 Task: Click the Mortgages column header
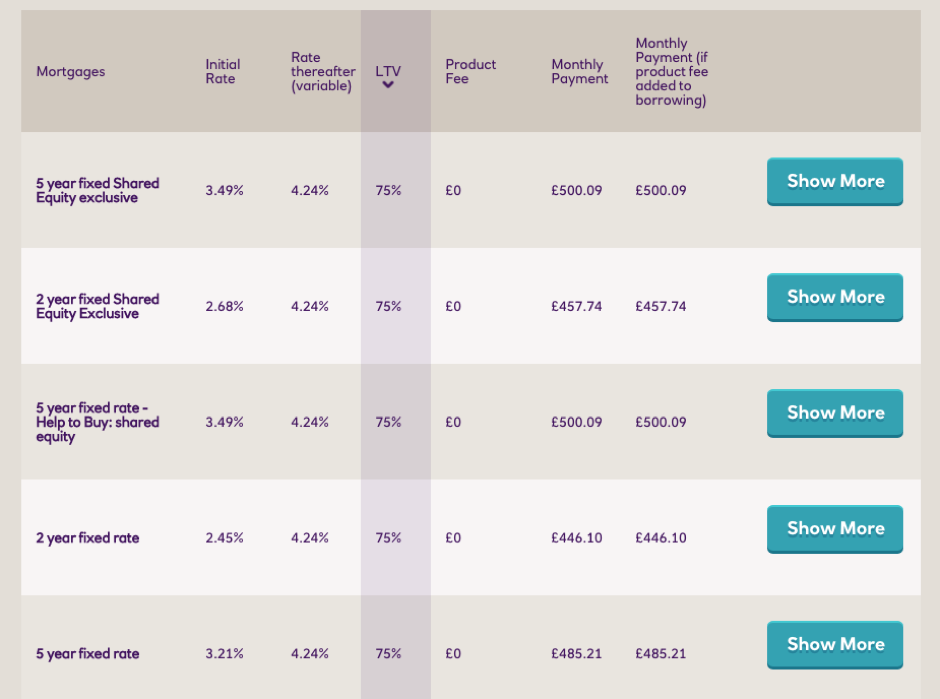point(70,71)
